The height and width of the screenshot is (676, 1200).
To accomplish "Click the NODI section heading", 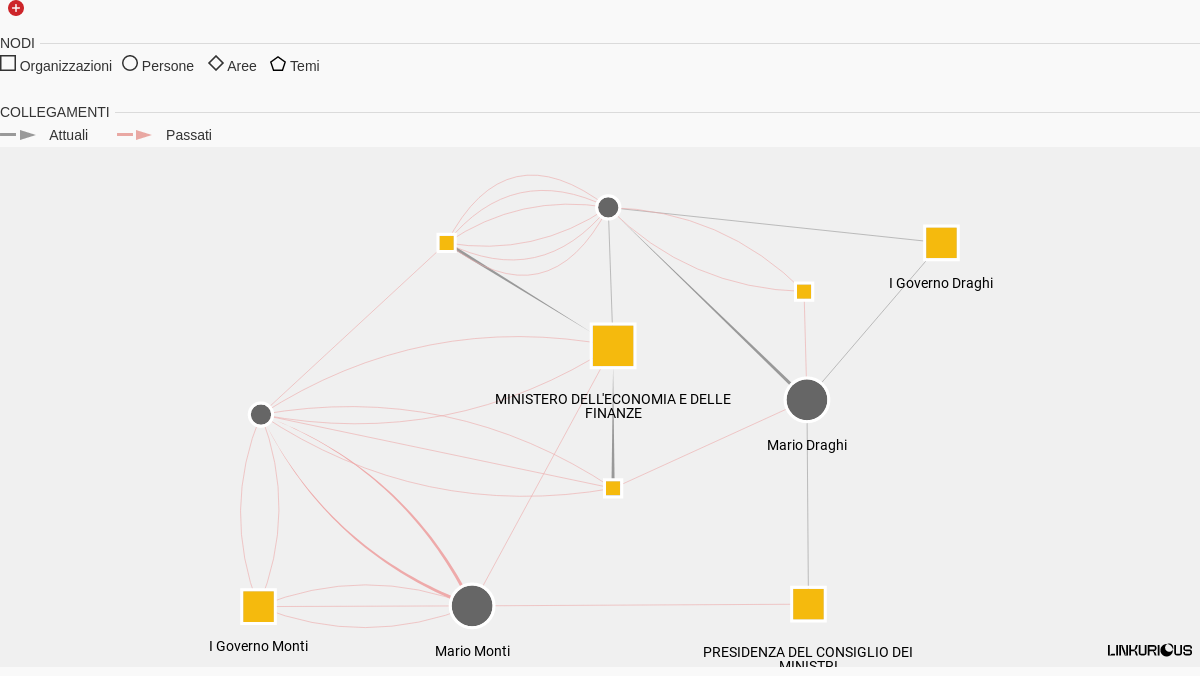I will (17, 43).
